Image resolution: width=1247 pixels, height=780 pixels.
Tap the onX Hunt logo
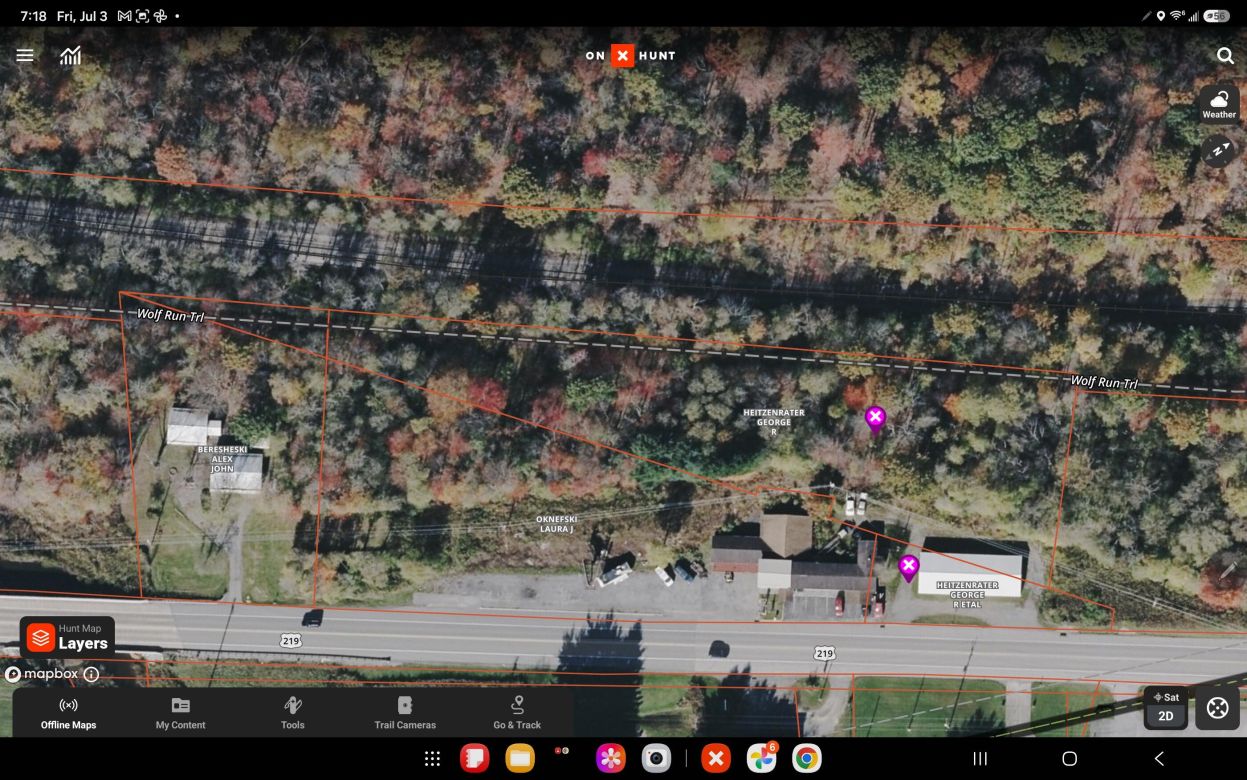coord(631,56)
